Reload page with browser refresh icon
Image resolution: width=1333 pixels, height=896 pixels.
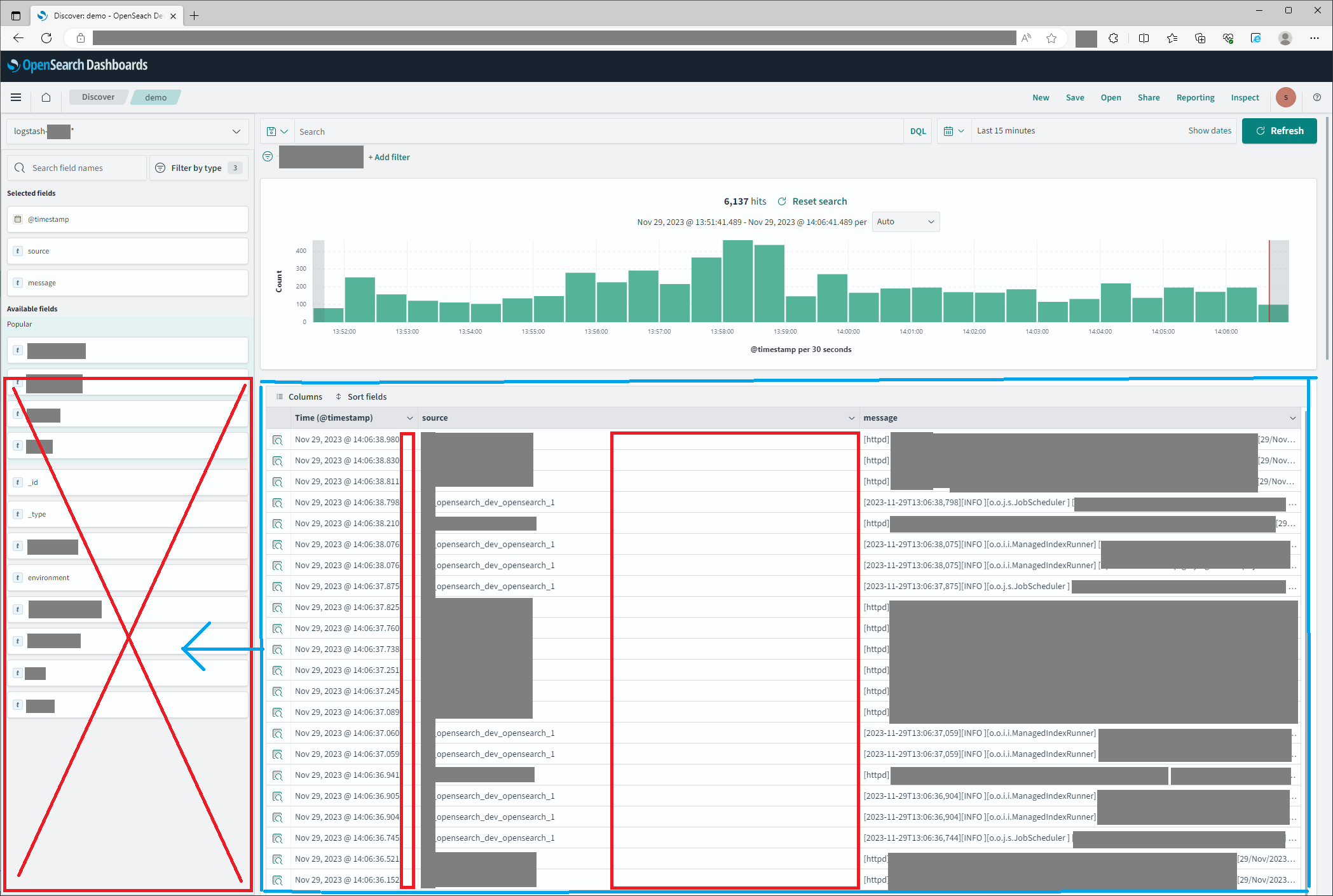click(x=46, y=38)
